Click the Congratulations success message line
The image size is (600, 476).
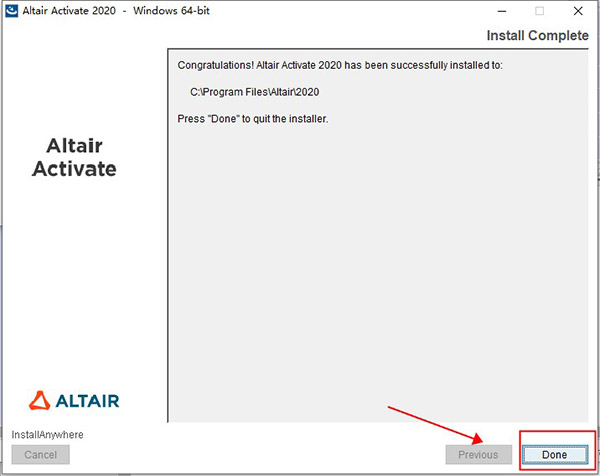(x=340, y=65)
